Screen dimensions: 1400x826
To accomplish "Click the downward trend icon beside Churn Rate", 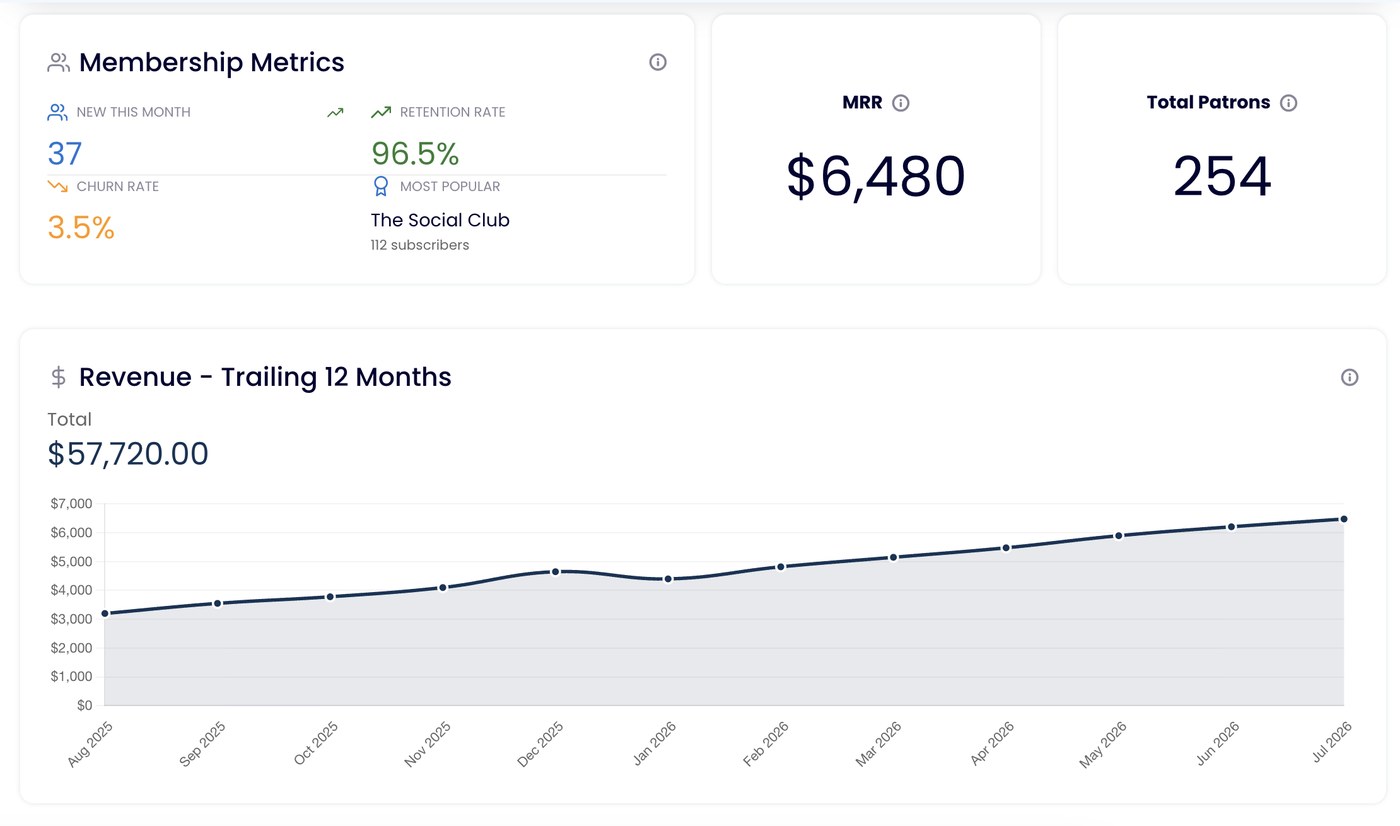I will (57, 186).
